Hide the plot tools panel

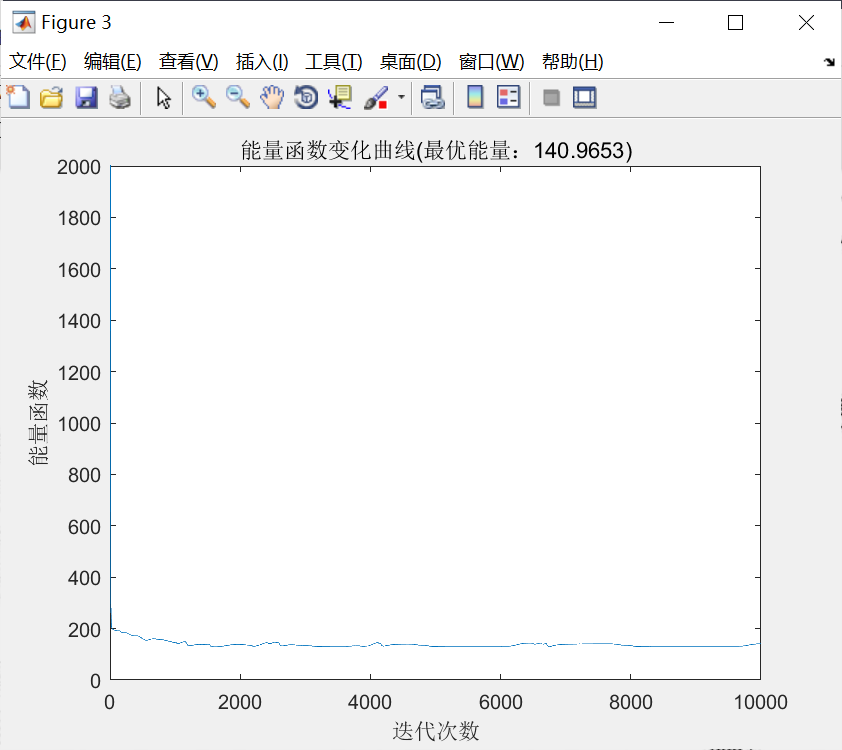tap(551, 97)
